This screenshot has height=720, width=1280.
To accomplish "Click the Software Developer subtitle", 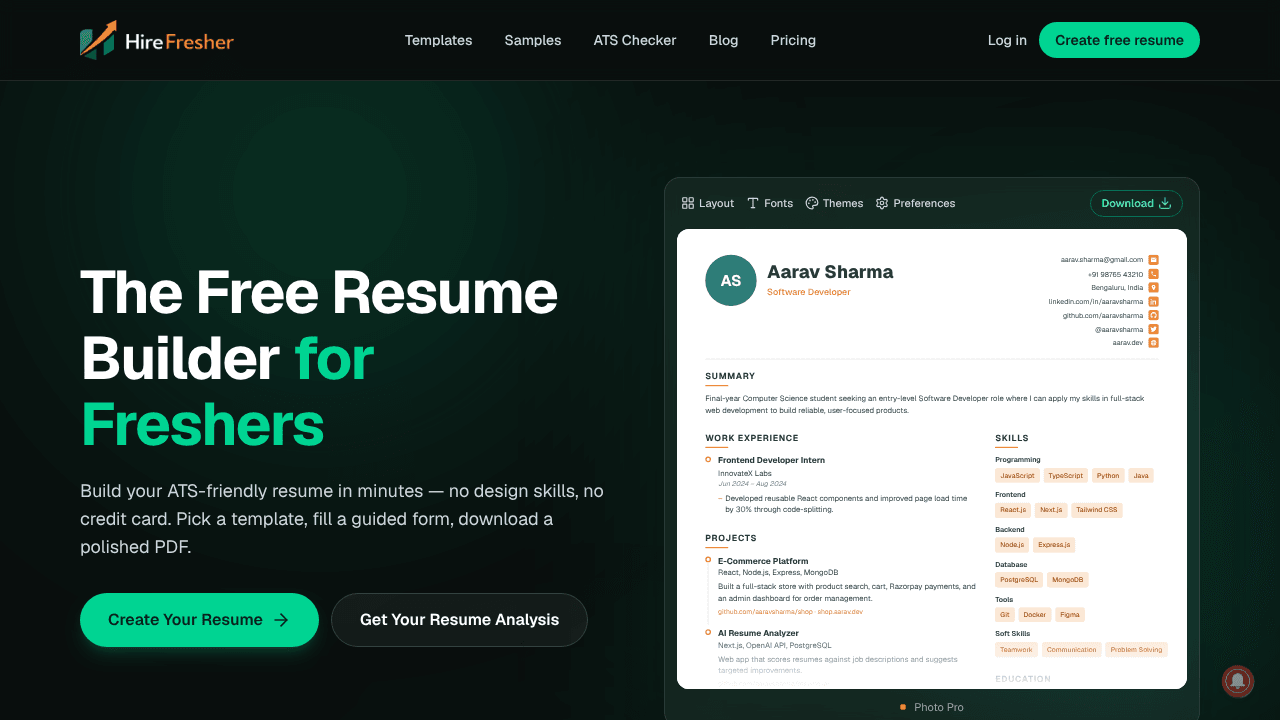I will [x=809, y=292].
